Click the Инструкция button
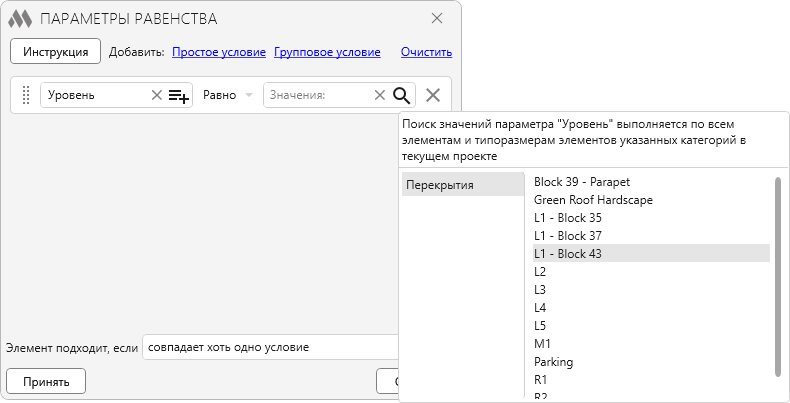The image size is (790, 403). click(56, 51)
